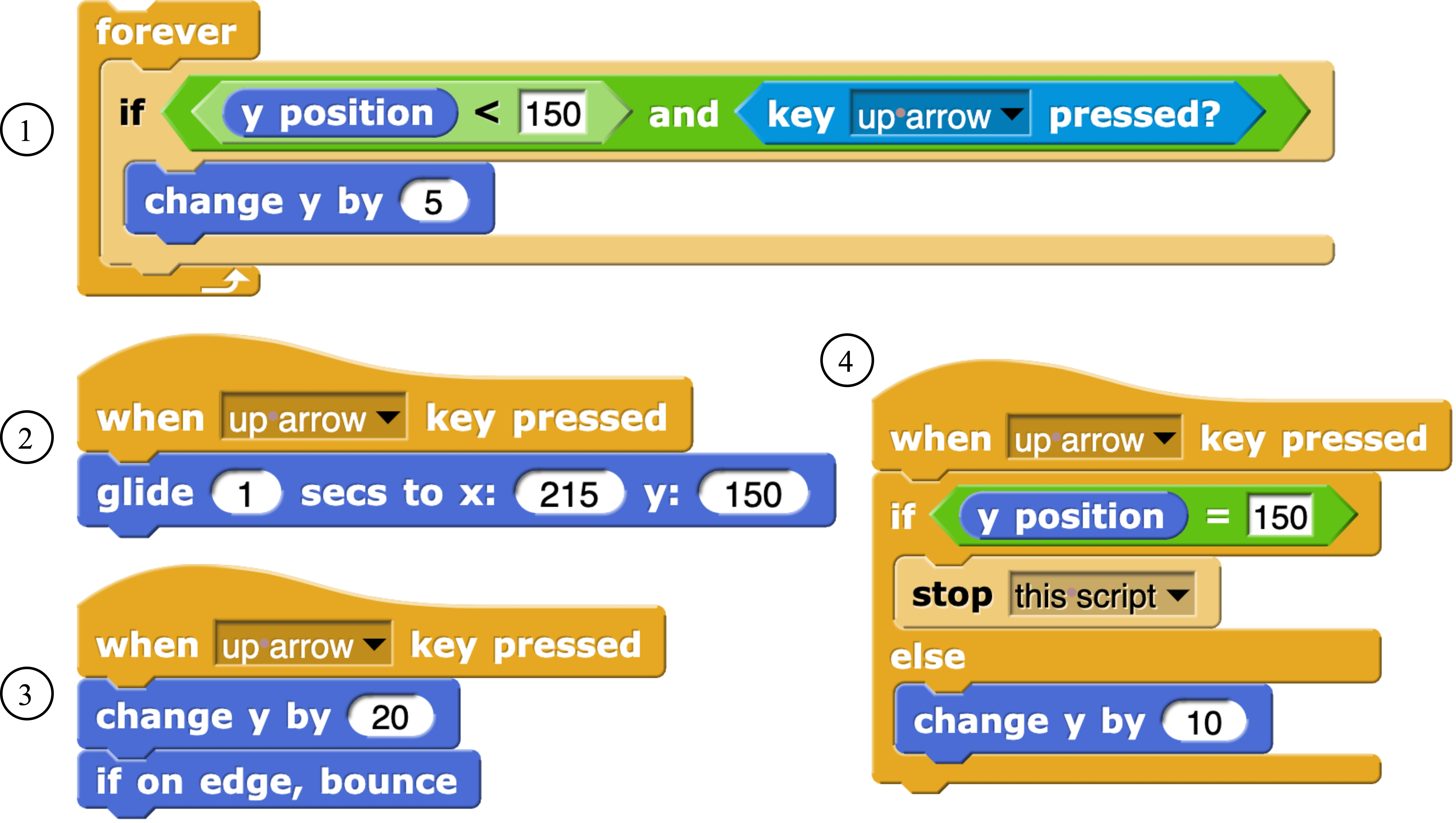Select the 'and' operator block

[683, 115]
